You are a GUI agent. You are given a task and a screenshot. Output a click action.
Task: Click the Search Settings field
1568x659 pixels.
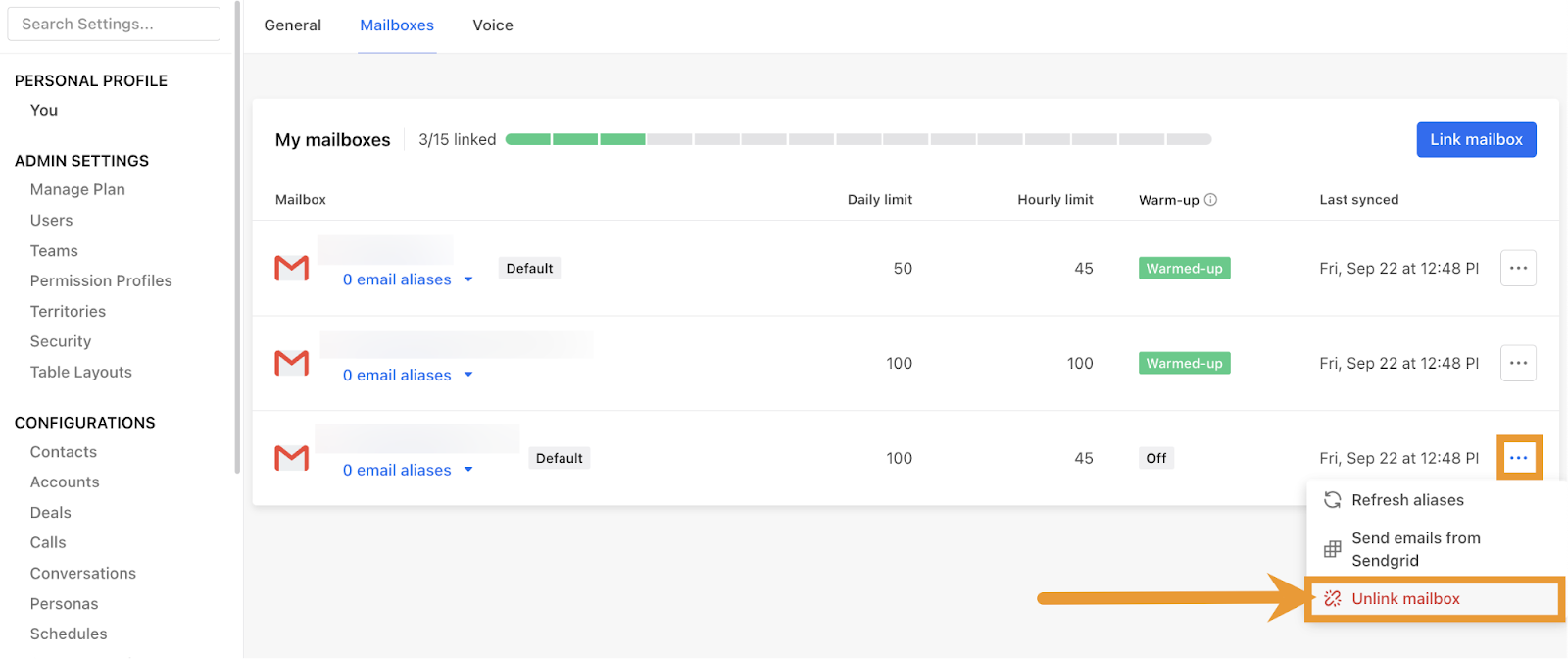[x=114, y=25]
